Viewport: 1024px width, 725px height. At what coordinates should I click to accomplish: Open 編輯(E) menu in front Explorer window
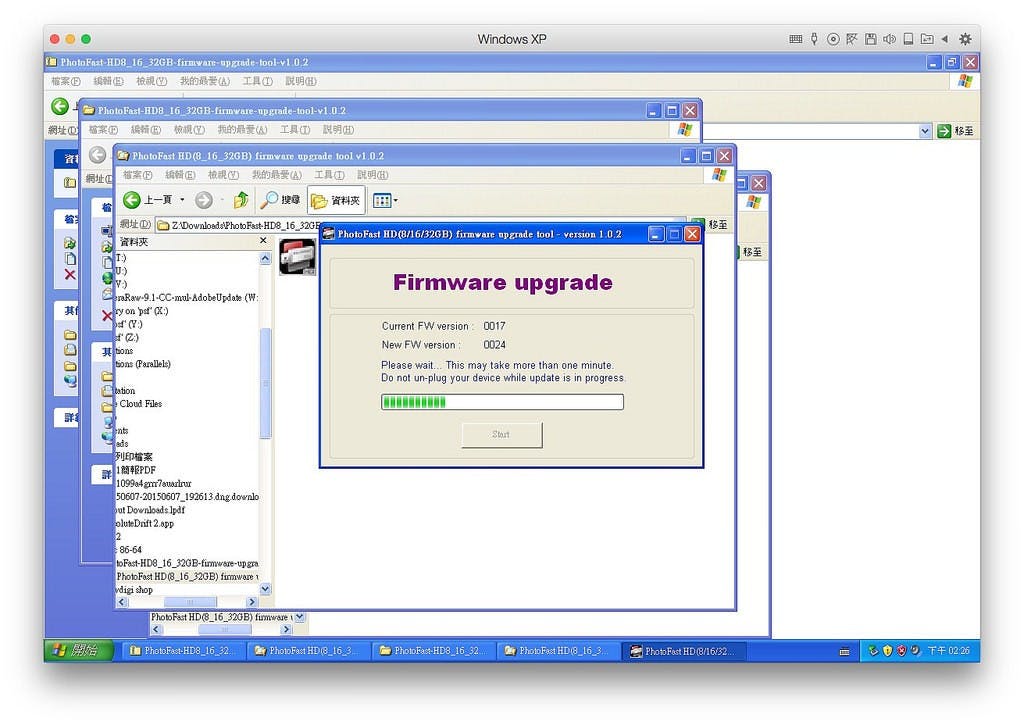[180, 175]
